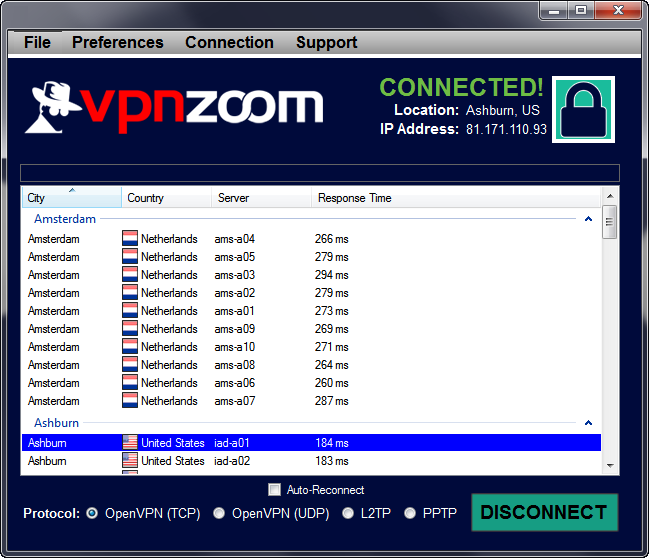Click the US flag for iad-a01
The image size is (649, 558).
tap(130, 443)
